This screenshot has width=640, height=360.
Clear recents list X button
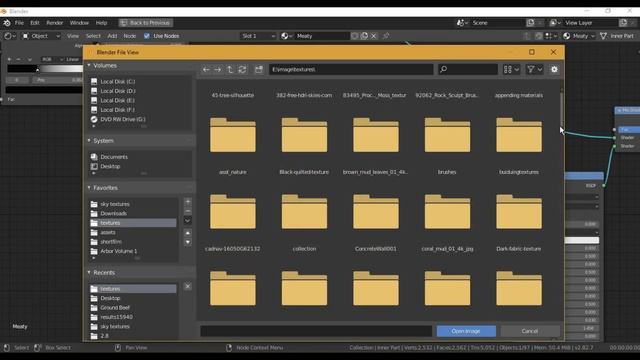(x=188, y=287)
